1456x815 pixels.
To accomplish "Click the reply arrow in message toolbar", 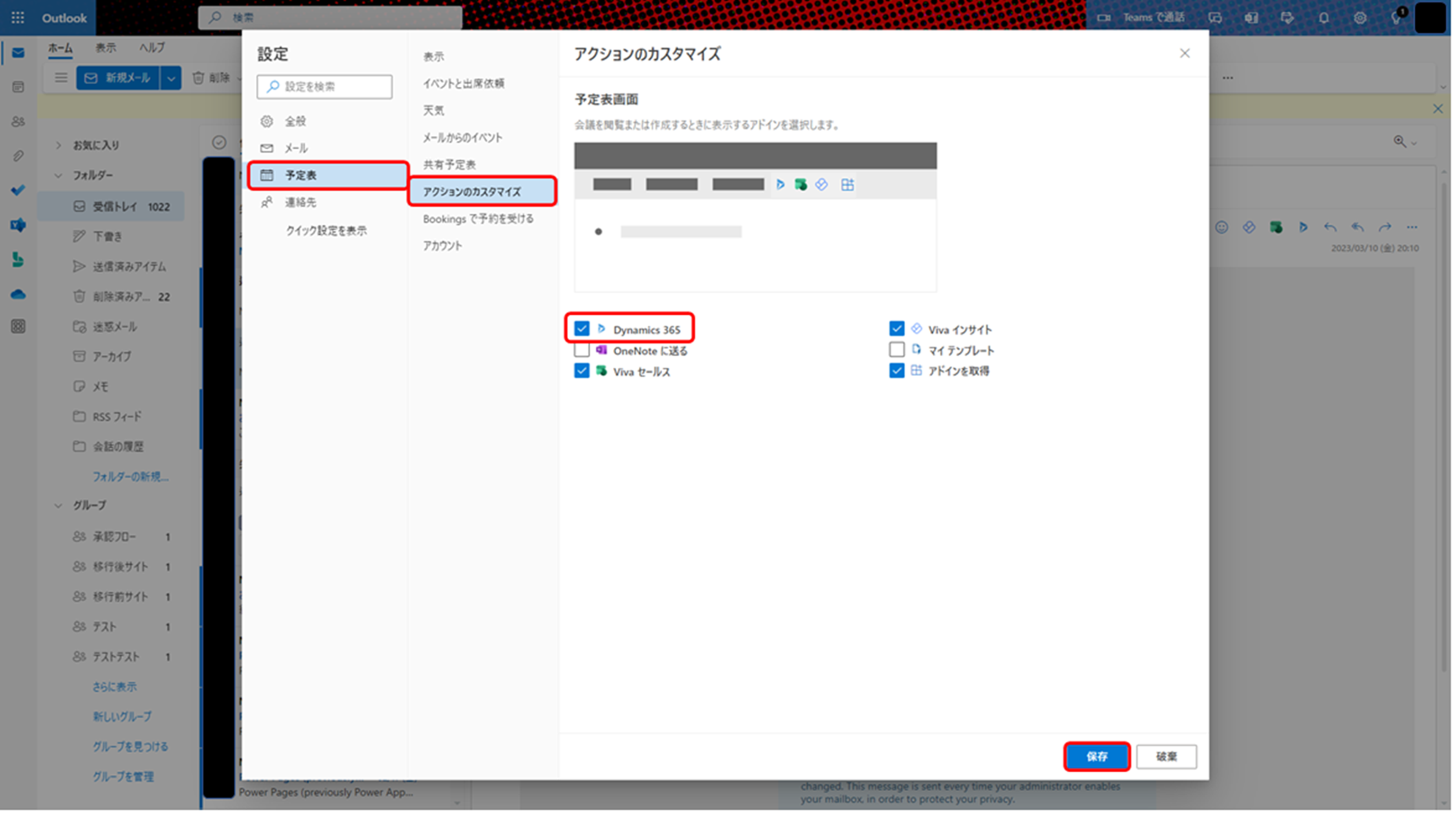I will 1330,227.
